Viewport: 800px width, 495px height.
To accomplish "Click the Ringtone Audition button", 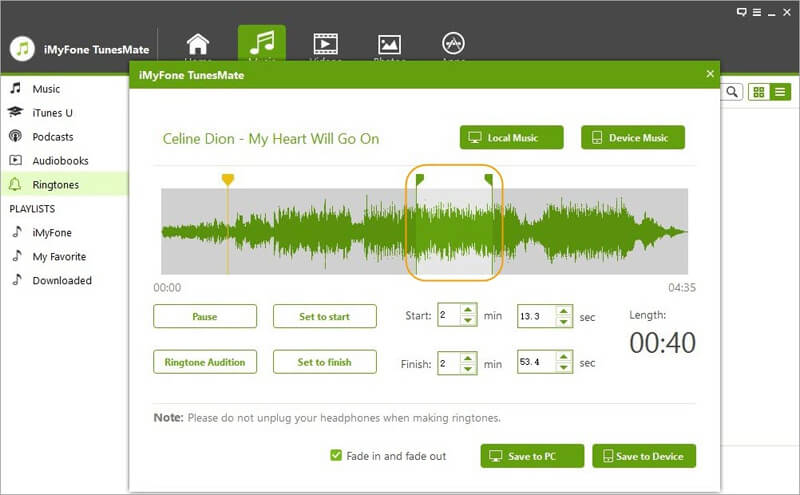I will point(205,362).
